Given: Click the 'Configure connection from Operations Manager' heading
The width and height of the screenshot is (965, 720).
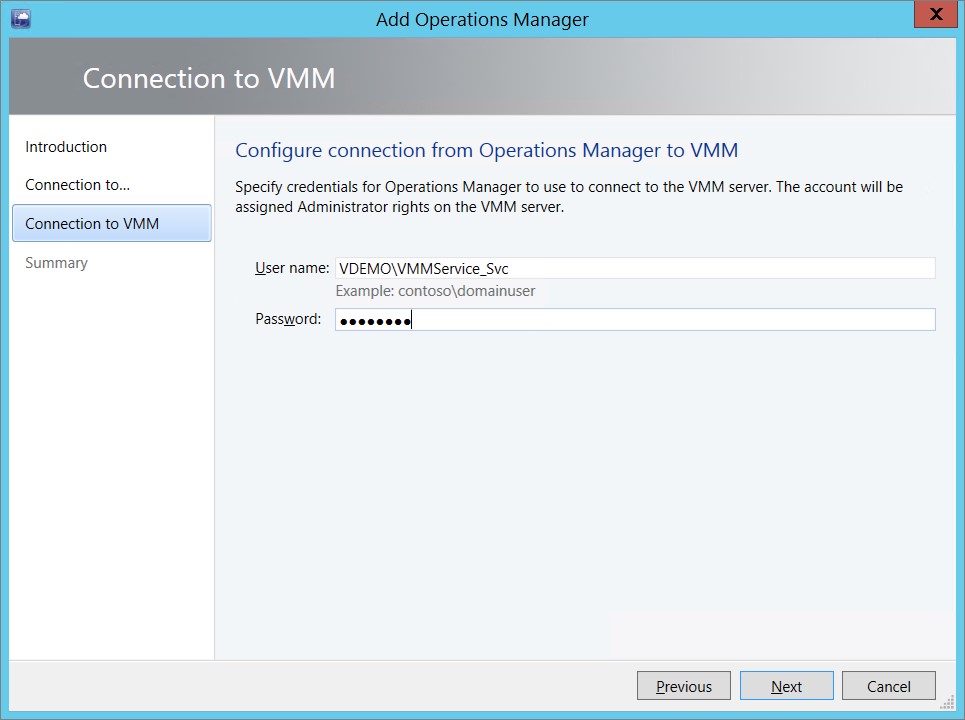Looking at the screenshot, I should click(x=486, y=150).
